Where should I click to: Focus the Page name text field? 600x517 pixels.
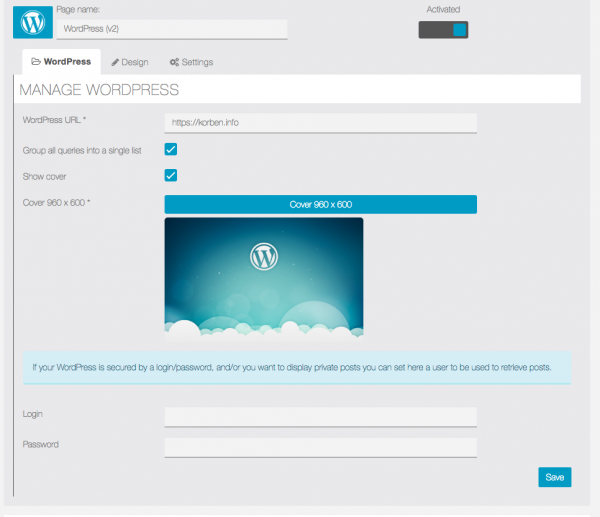(x=172, y=30)
